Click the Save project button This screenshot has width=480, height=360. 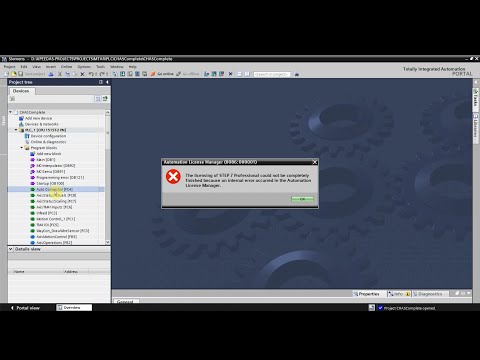32,74
